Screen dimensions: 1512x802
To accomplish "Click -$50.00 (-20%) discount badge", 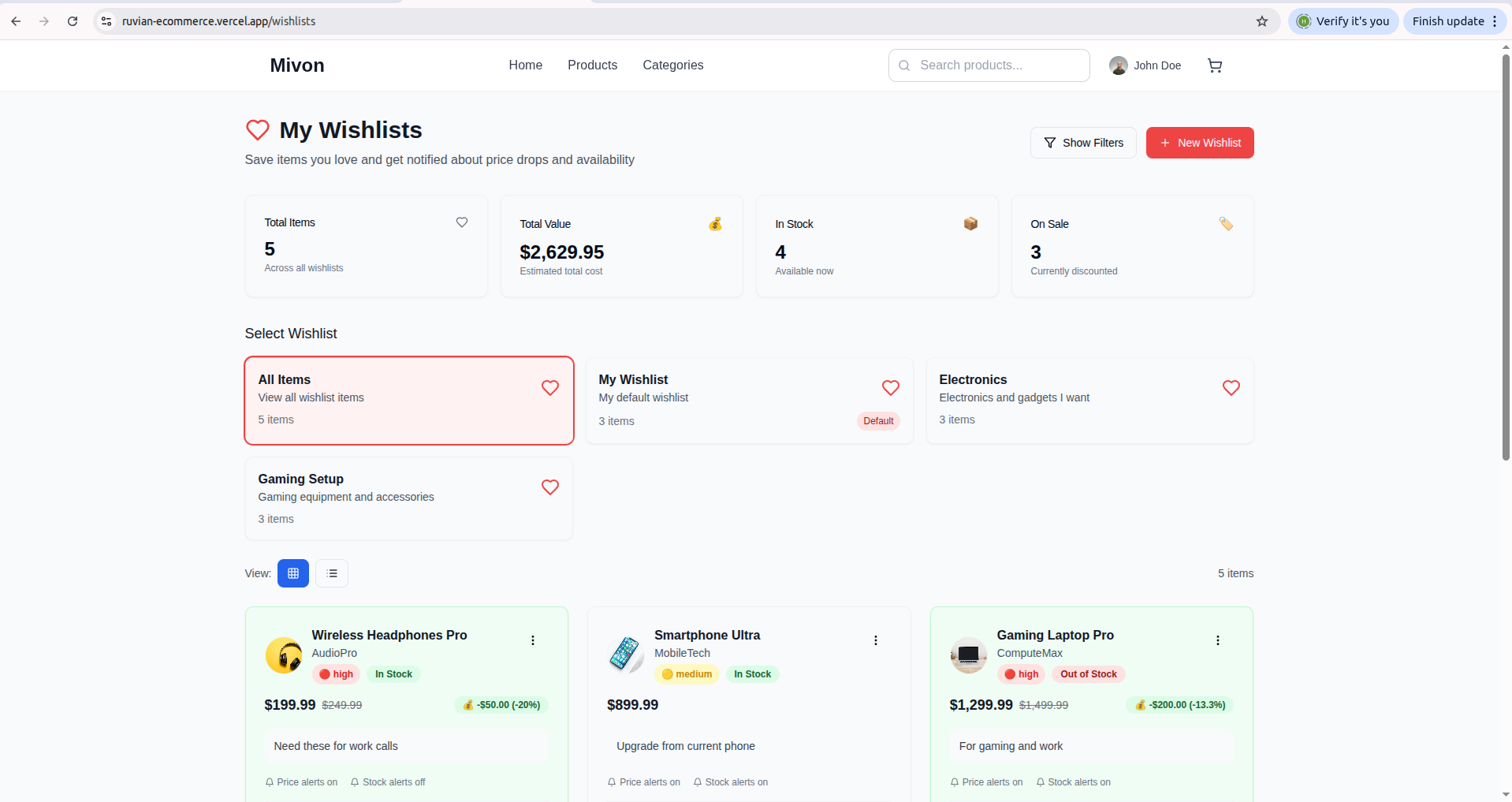I will [x=501, y=705].
